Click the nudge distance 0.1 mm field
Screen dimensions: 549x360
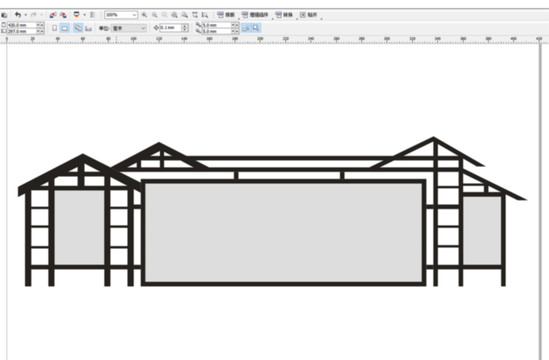(x=171, y=28)
